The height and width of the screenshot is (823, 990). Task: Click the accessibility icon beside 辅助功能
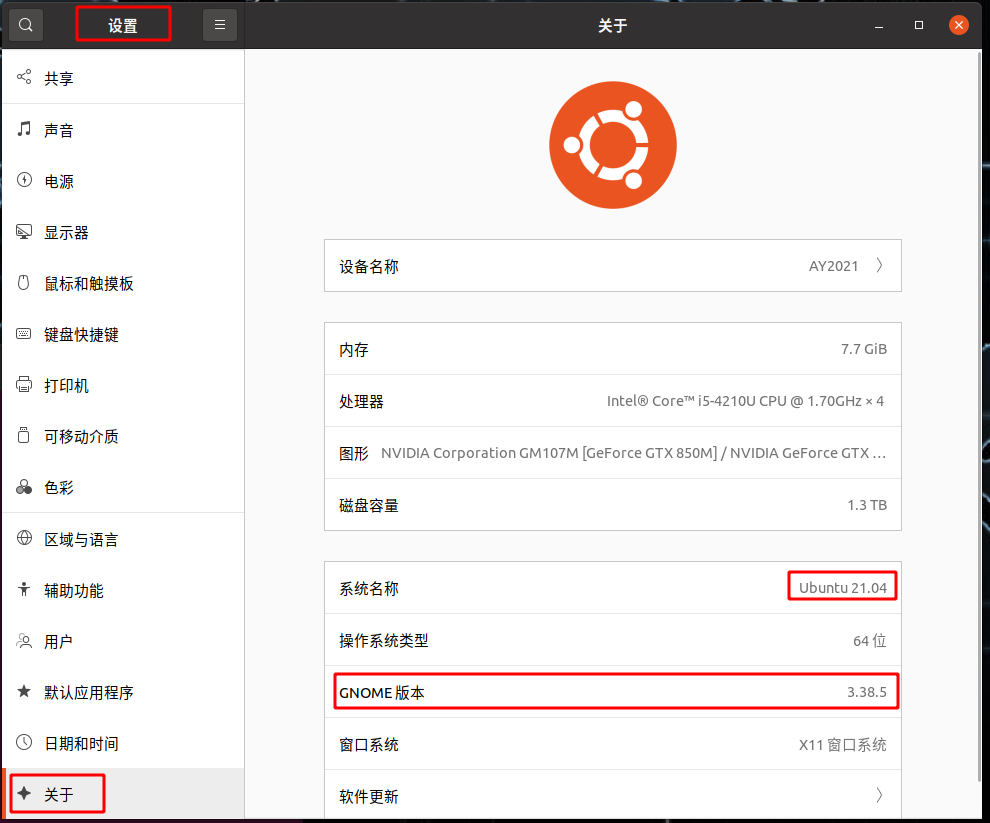[24, 589]
